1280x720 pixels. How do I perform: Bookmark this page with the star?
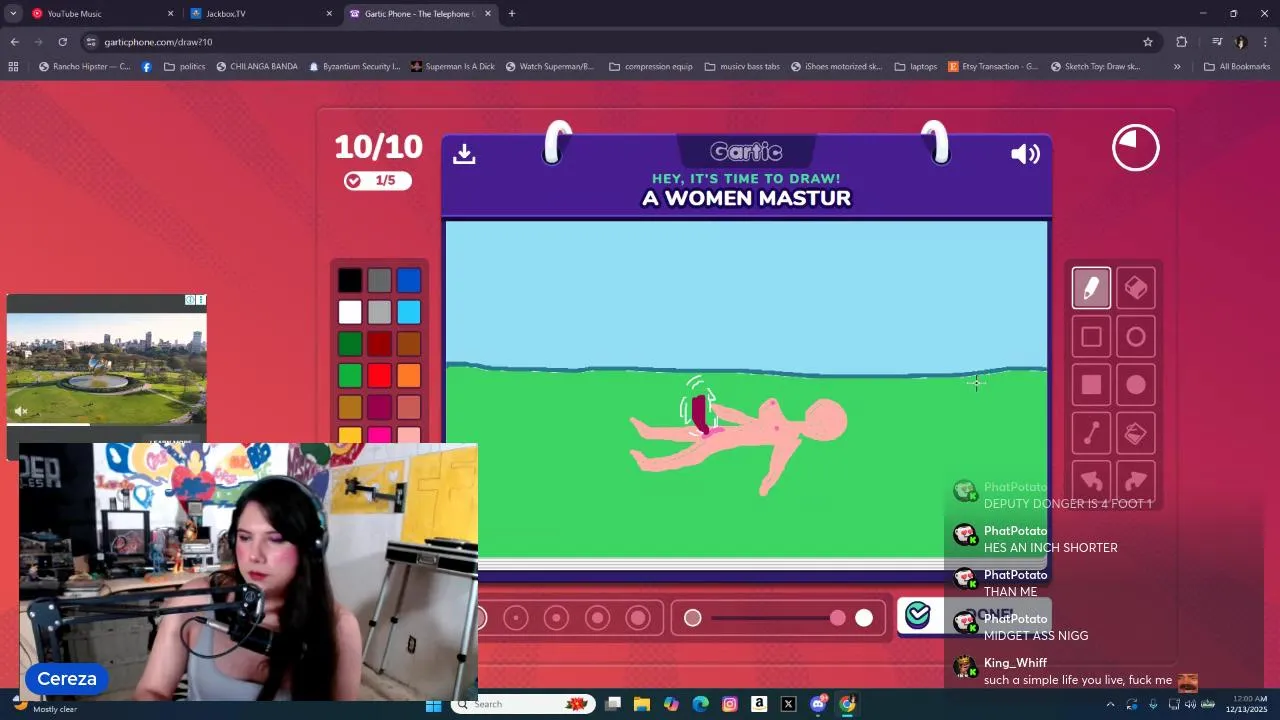point(1148,42)
